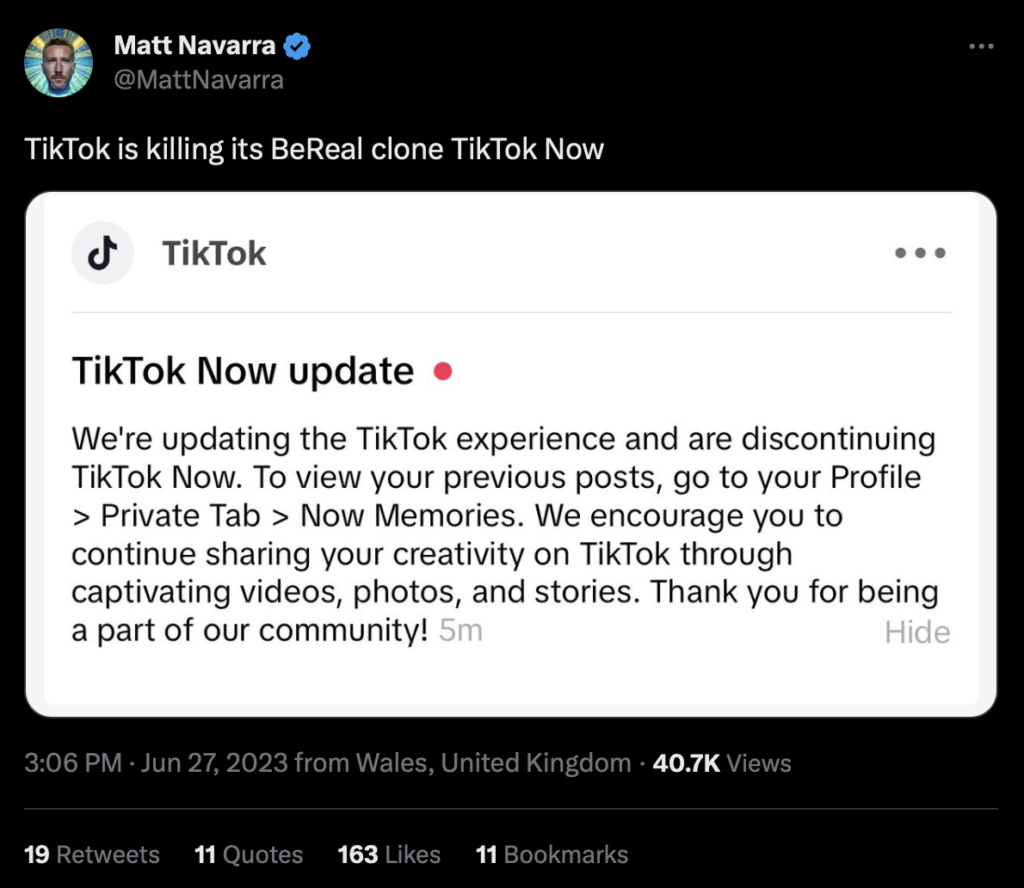The image size is (1024, 888).
Task: View the 11 Quotes list
Action: point(249,854)
